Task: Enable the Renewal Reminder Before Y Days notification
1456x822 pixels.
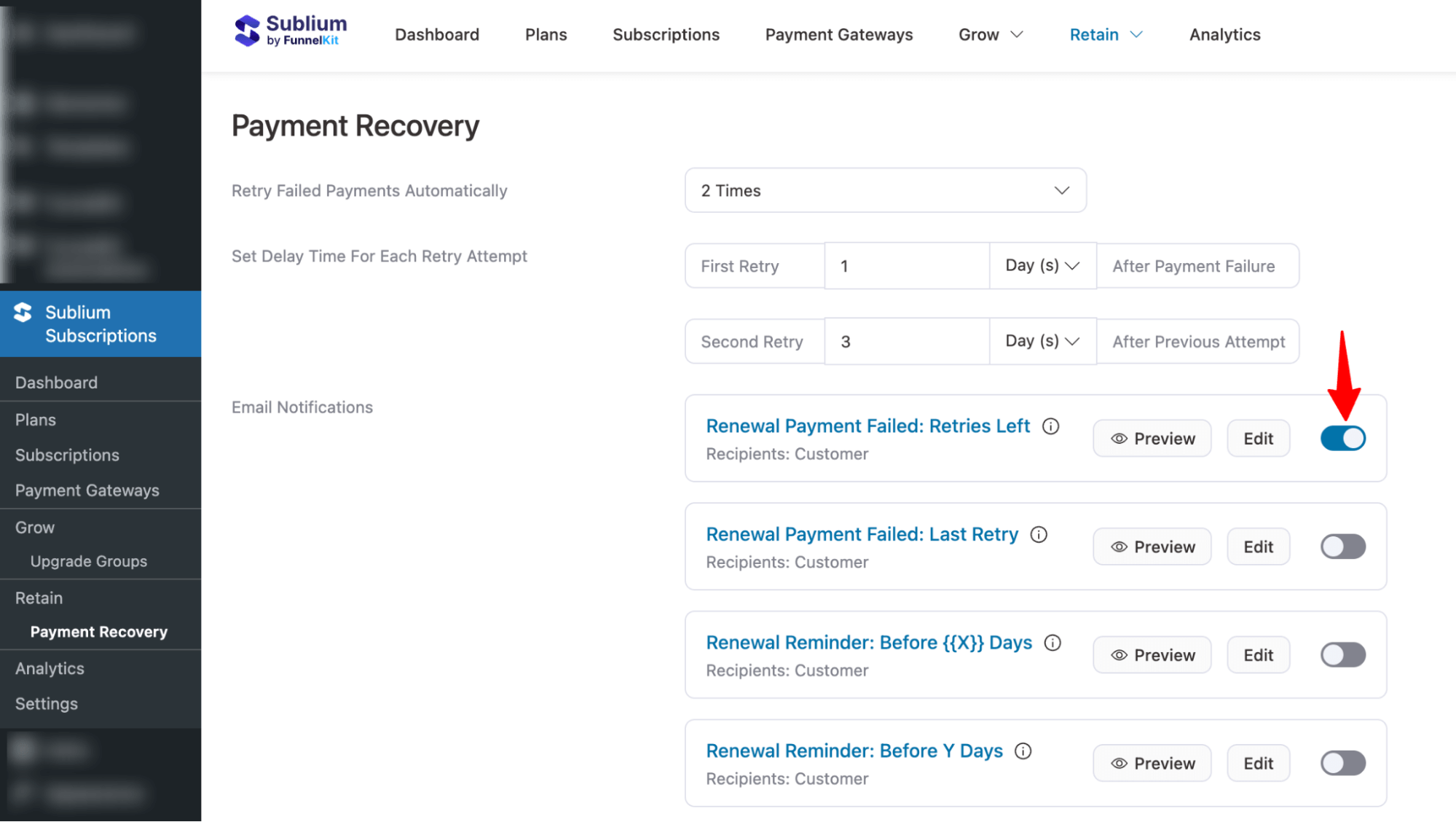Action: (1342, 762)
